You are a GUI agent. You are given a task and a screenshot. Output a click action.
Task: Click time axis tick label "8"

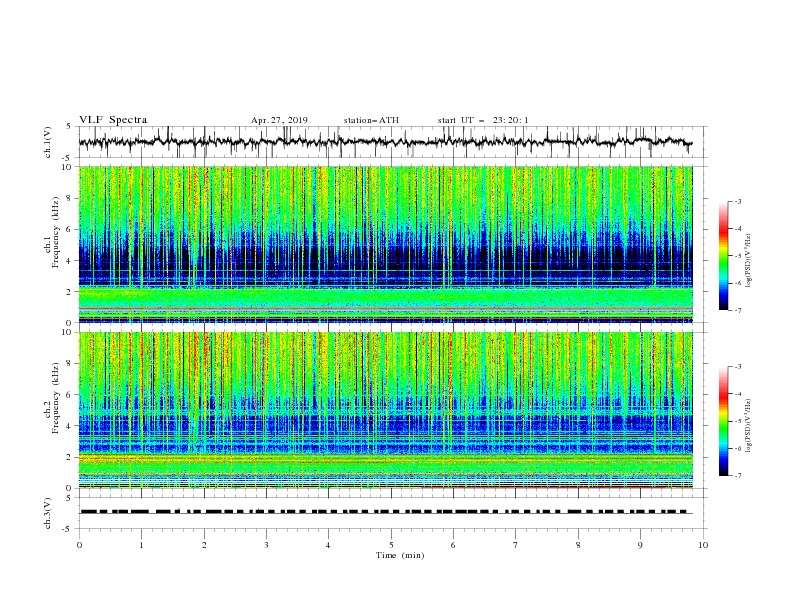point(578,545)
